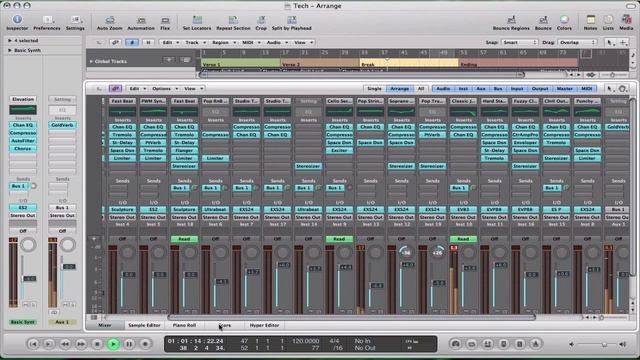Toggle Inst channel filter button
This screenshot has width=640, height=360.
[463, 89]
